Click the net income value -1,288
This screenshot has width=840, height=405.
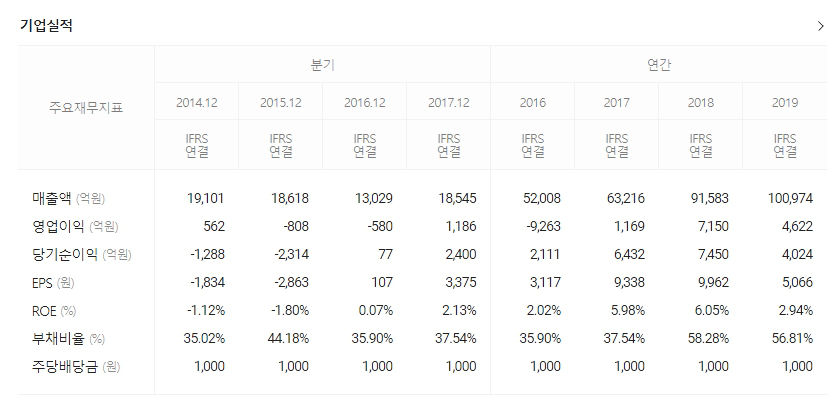click(207, 254)
